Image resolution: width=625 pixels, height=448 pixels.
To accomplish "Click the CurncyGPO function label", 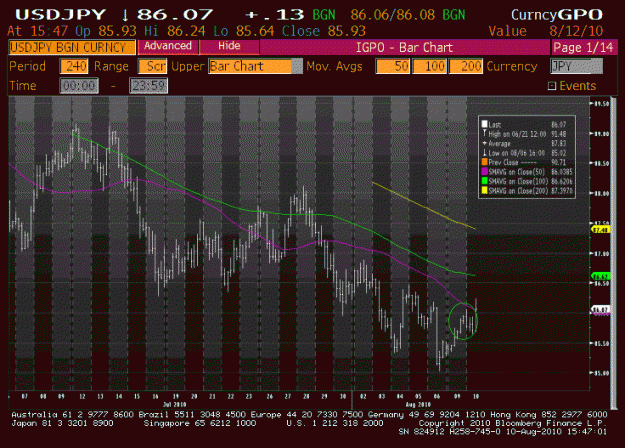I will tap(557, 15).
